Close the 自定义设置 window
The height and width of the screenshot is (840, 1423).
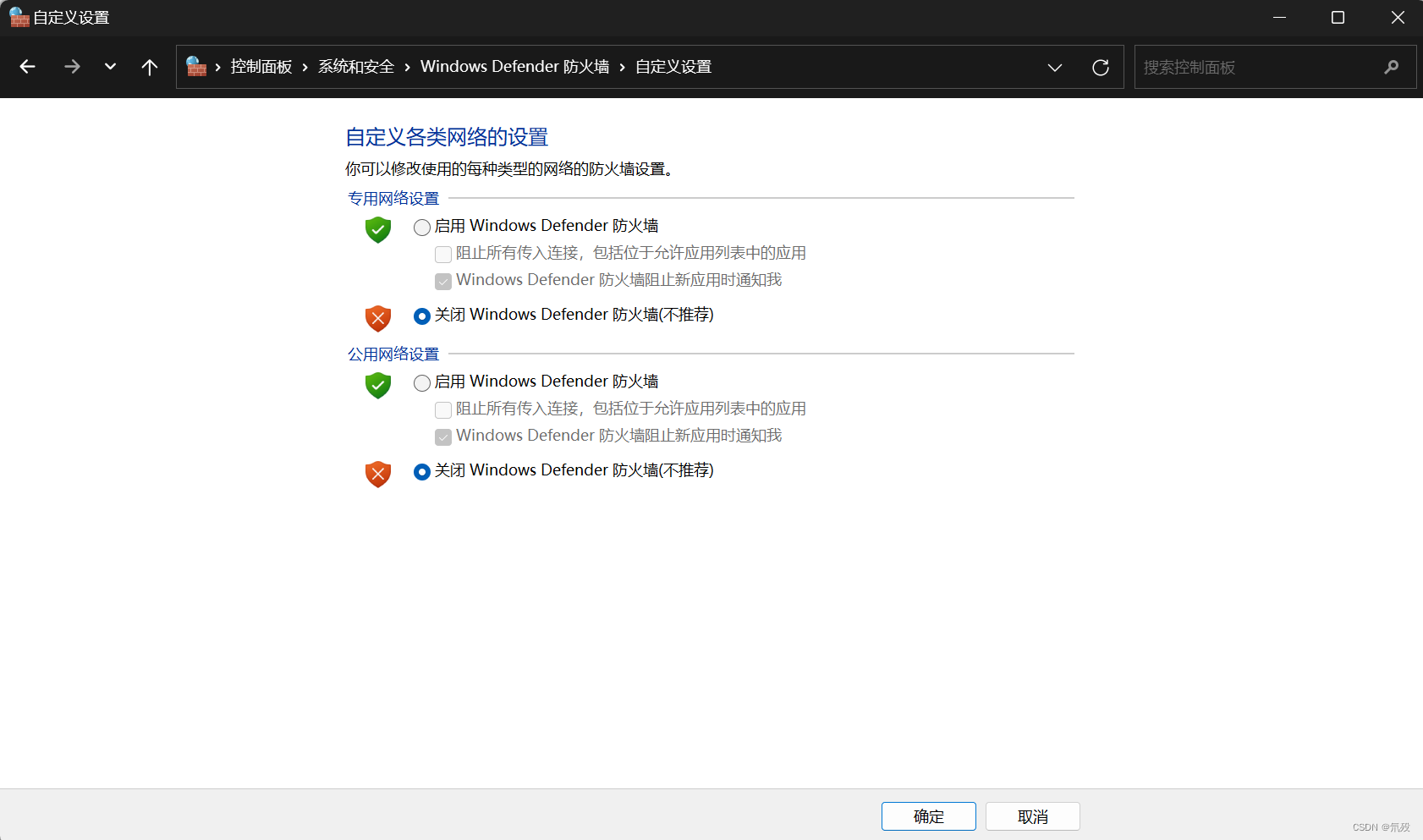coord(1398,17)
